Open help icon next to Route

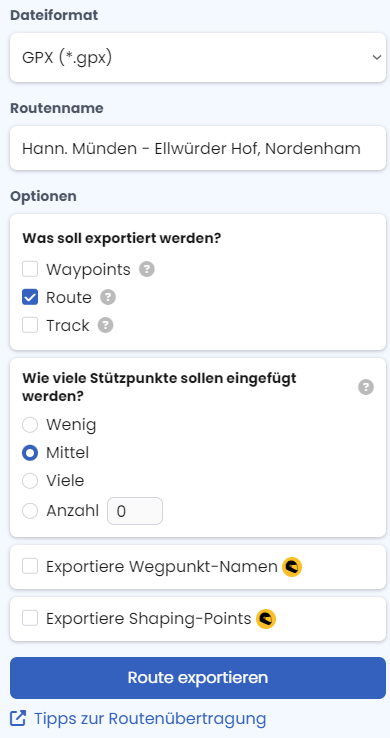(108, 297)
